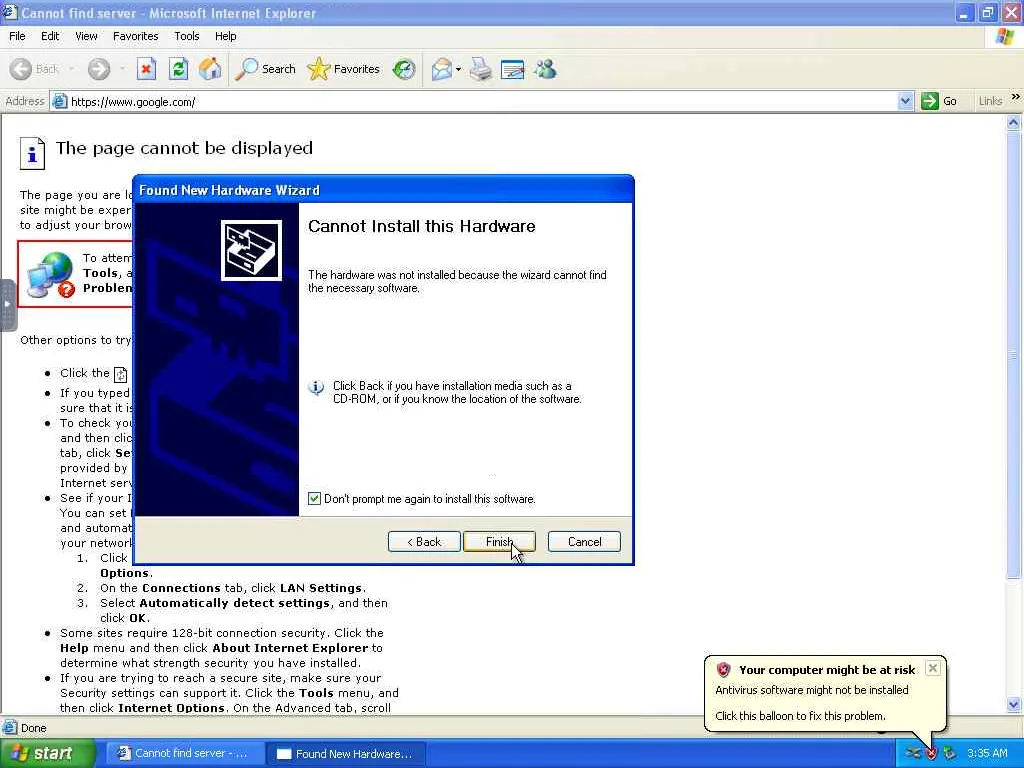Click the page scrollbar down arrow
Screen dimensions: 1024x768
point(1014,705)
